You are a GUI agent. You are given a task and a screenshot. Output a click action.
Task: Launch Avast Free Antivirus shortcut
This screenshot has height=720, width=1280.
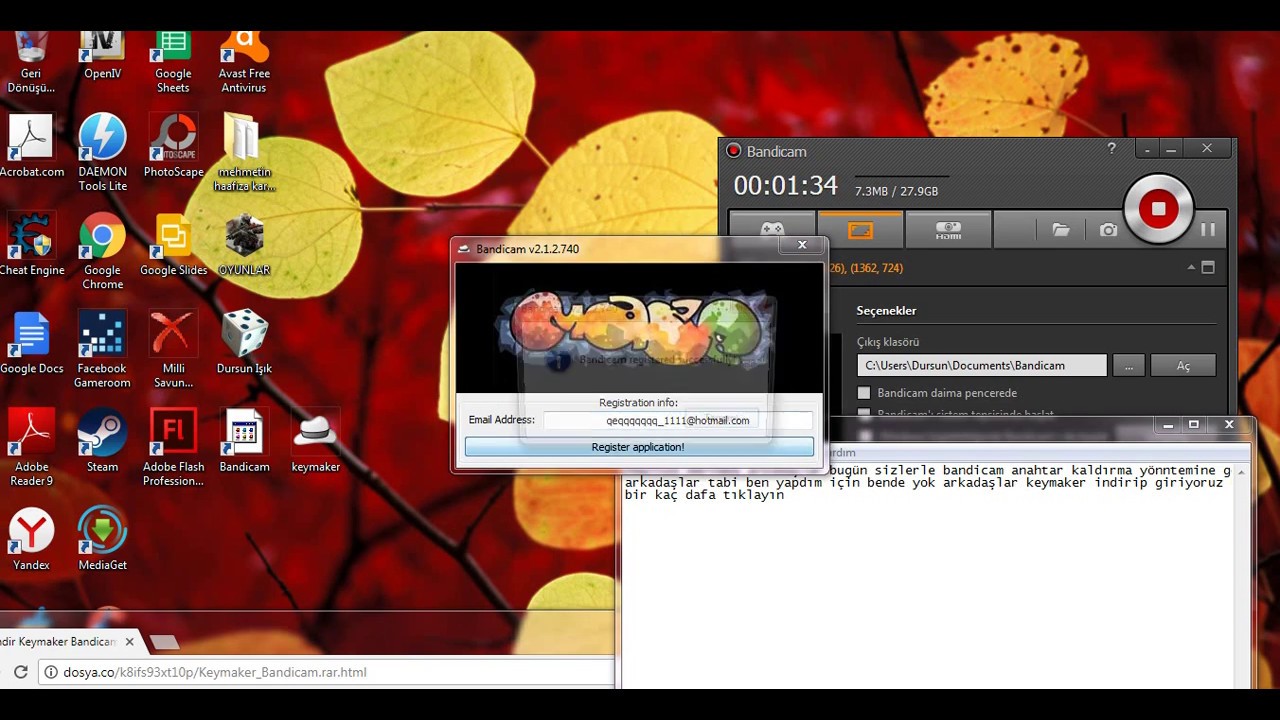[x=244, y=62]
